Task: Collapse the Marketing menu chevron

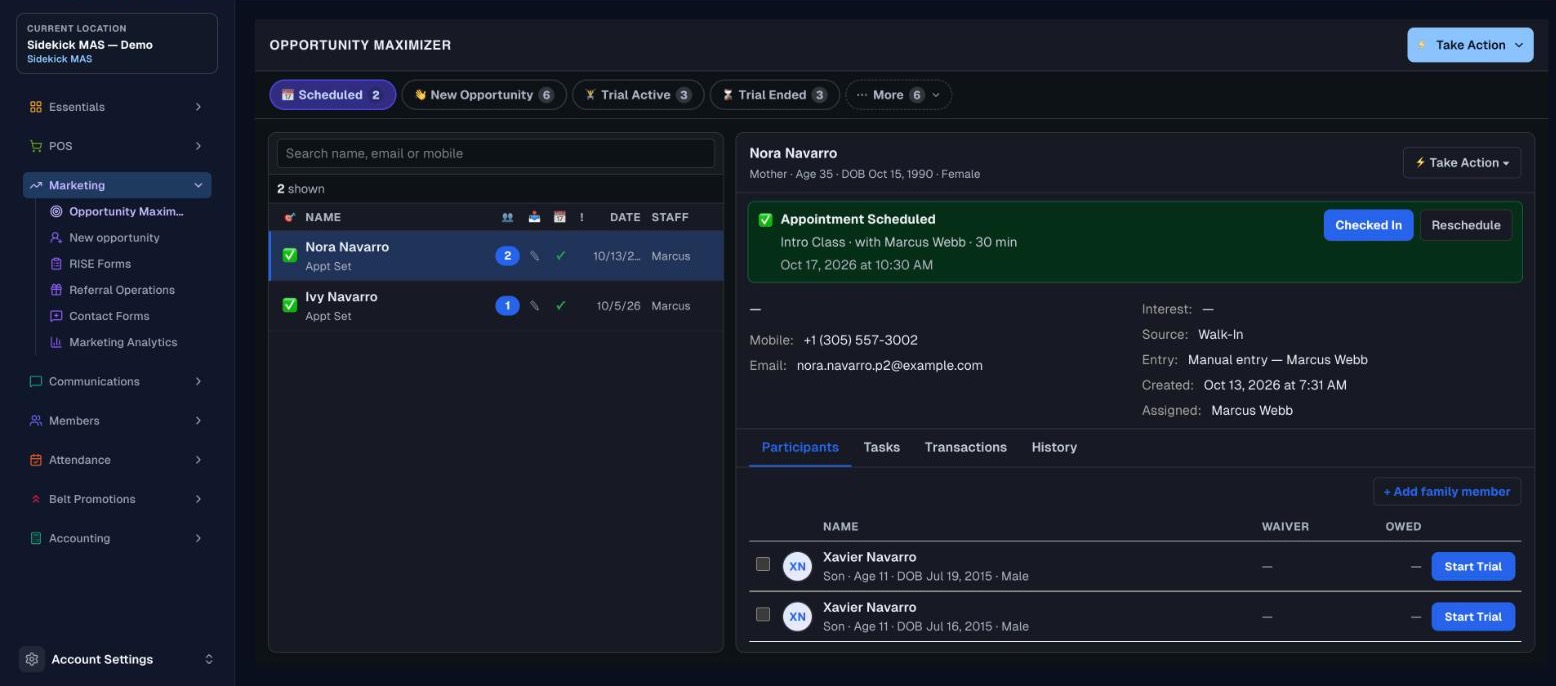Action: [x=198, y=185]
